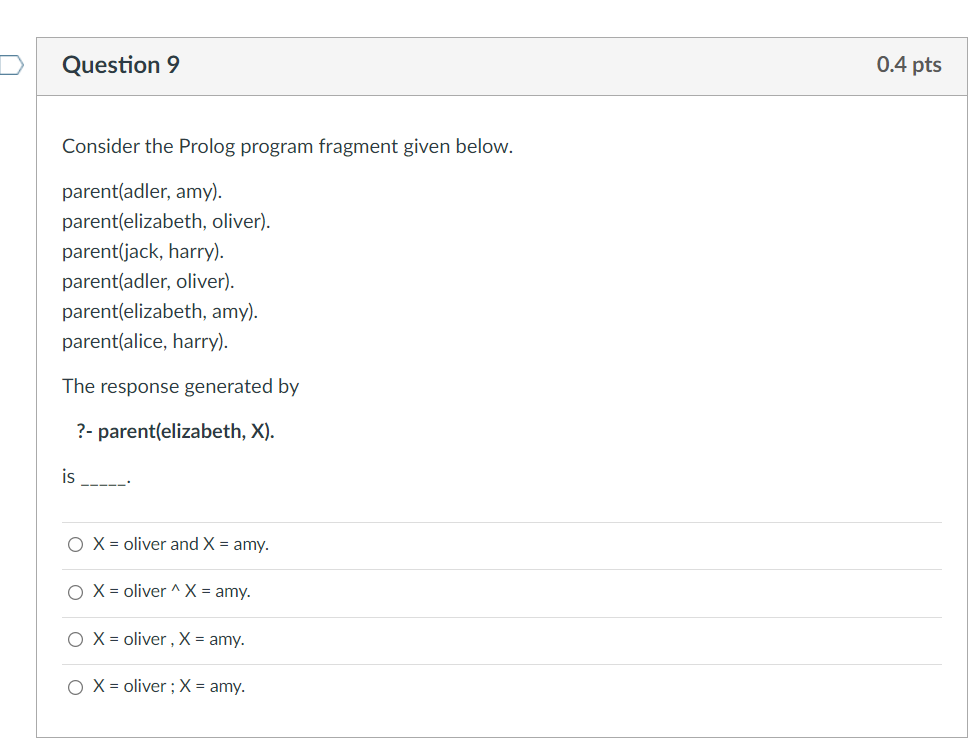Select the radio button for 'X = oliver and X = amy.'
Viewport: 975px width, 748px height.
tap(75, 545)
